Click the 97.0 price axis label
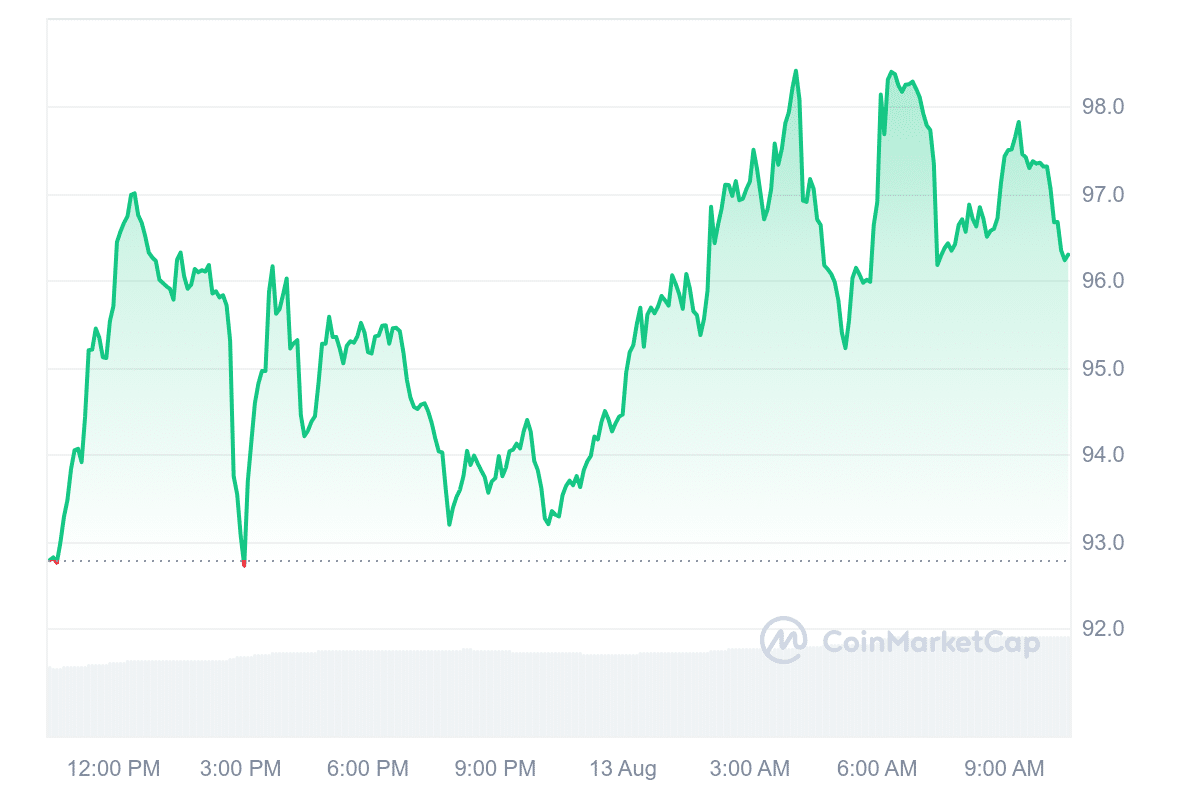 click(1103, 194)
